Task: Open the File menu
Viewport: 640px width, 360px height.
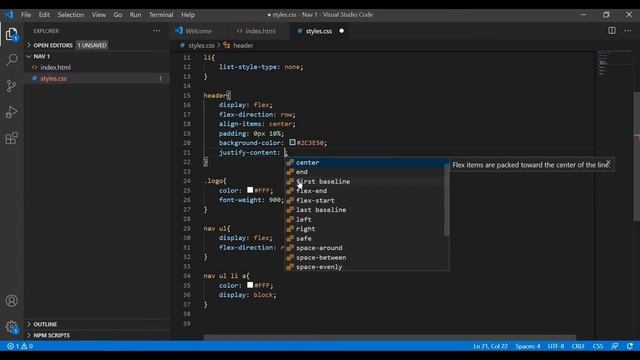Action: (26, 15)
